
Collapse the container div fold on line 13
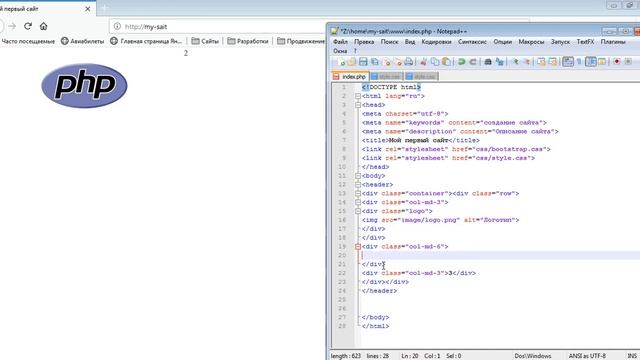coord(358,193)
